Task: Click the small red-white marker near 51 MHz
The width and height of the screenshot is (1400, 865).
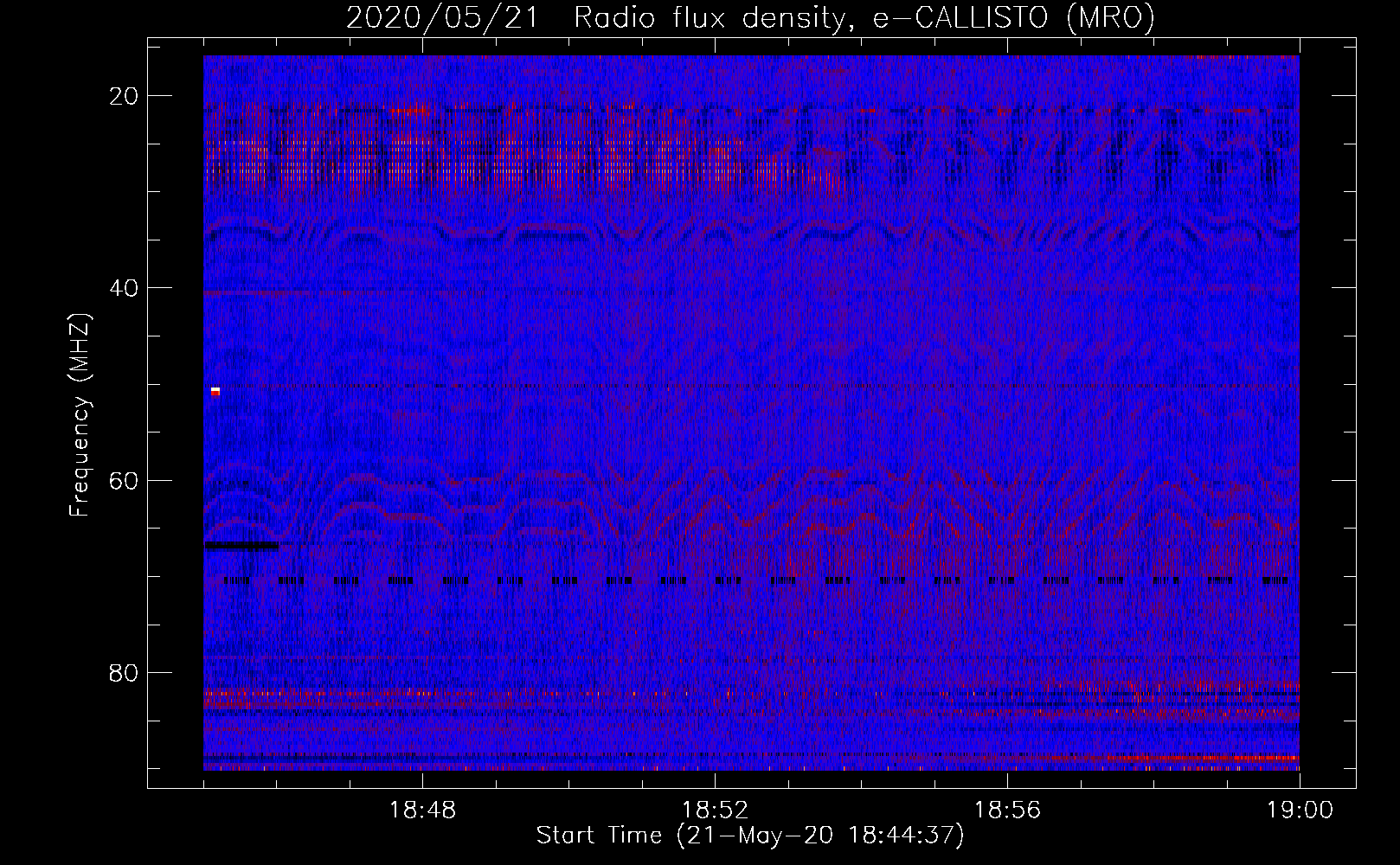Action: [215, 392]
